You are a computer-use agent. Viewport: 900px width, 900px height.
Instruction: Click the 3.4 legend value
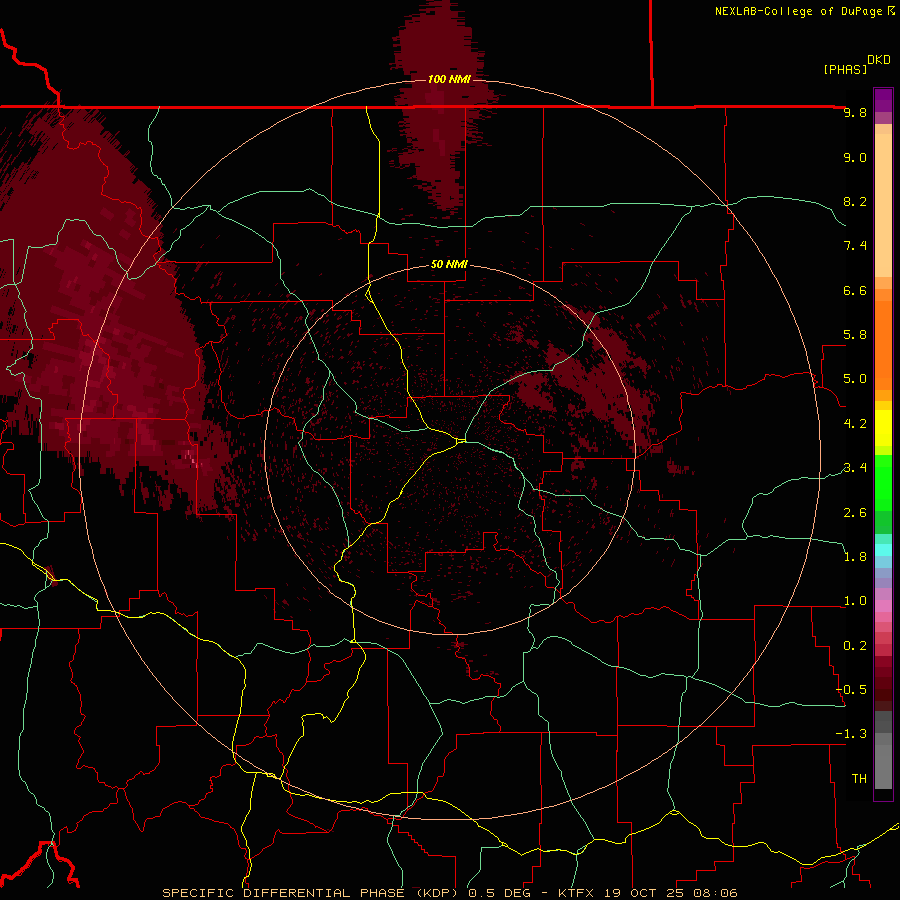point(855,468)
